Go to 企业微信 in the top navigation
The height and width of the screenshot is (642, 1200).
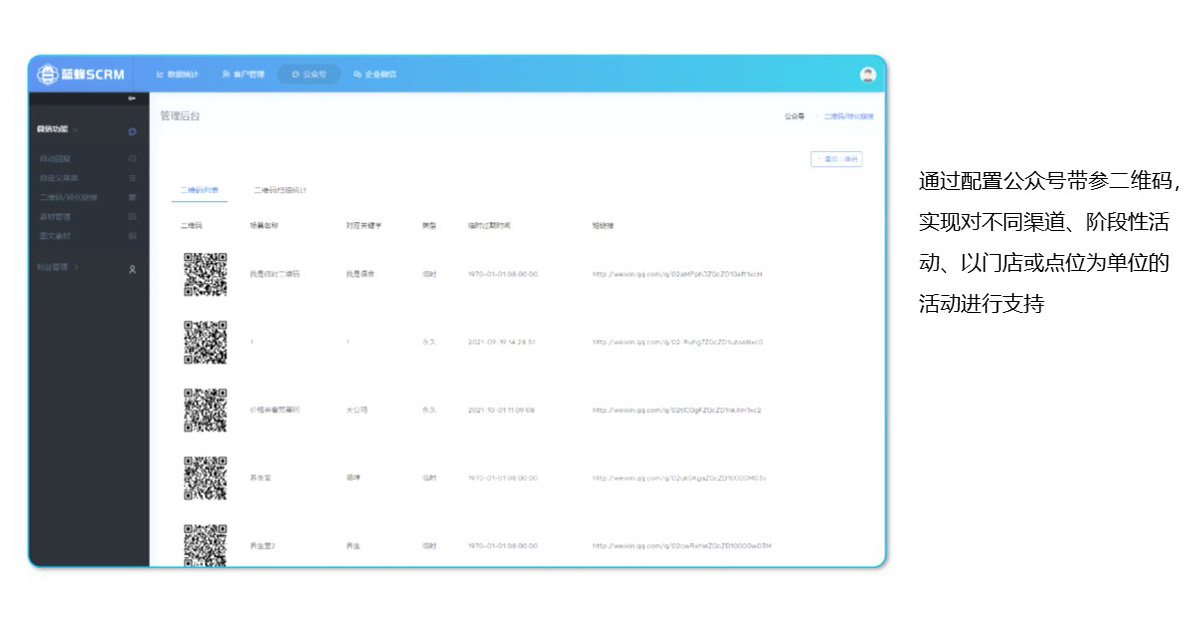[x=375, y=75]
